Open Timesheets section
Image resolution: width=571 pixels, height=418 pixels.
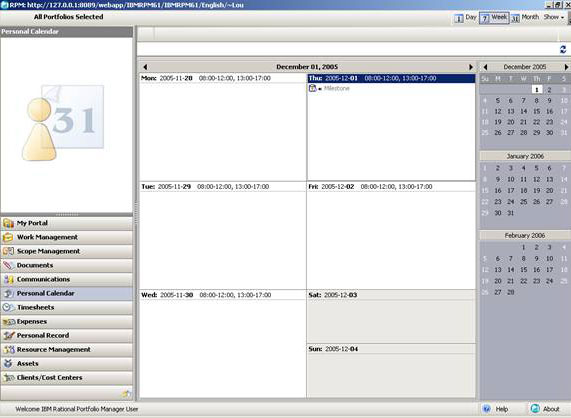point(67,307)
